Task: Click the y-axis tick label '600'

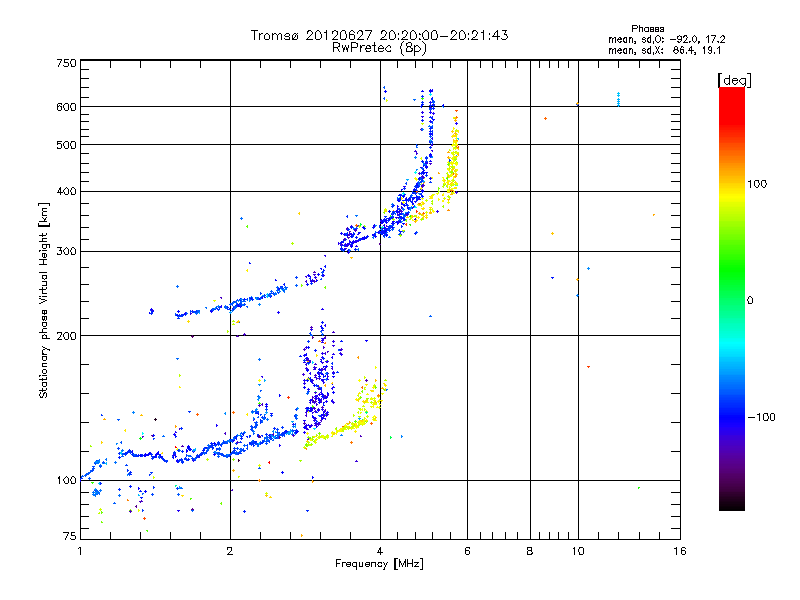Action: click(x=66, y=107)
